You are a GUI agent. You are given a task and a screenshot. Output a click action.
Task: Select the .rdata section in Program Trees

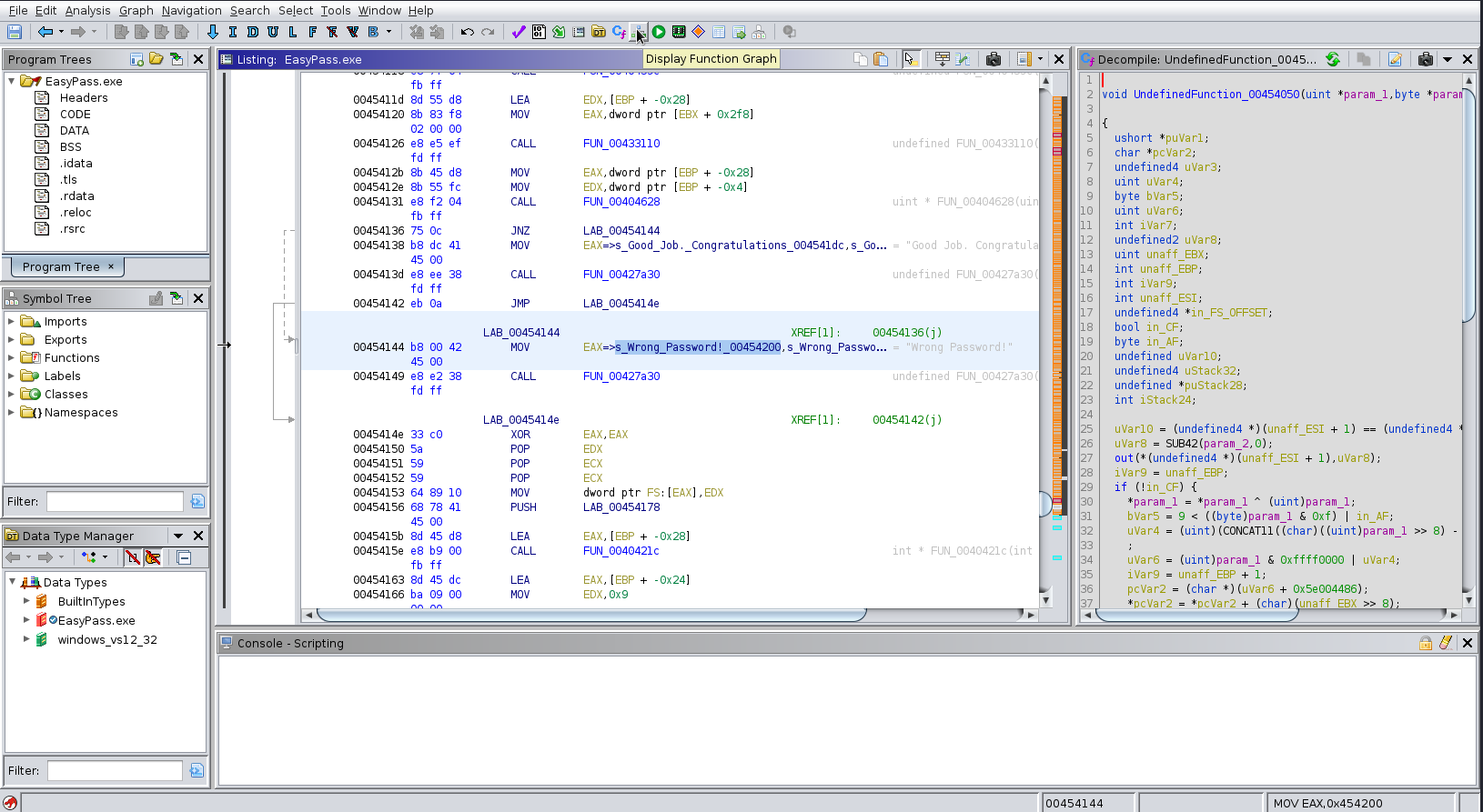coord(76,195)
